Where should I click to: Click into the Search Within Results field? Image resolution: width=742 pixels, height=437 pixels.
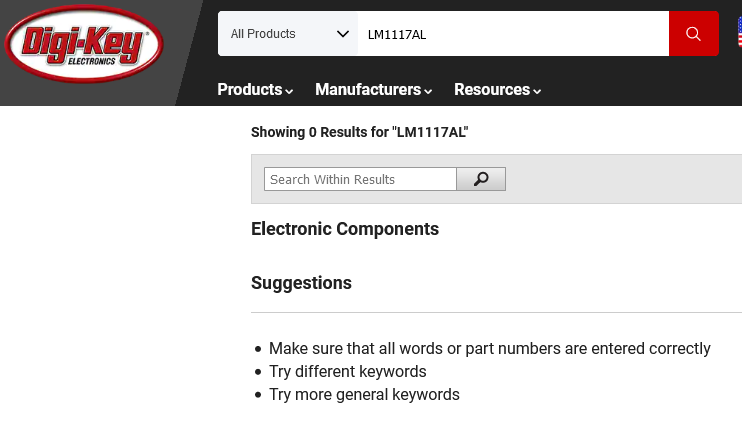pos(360,179)
